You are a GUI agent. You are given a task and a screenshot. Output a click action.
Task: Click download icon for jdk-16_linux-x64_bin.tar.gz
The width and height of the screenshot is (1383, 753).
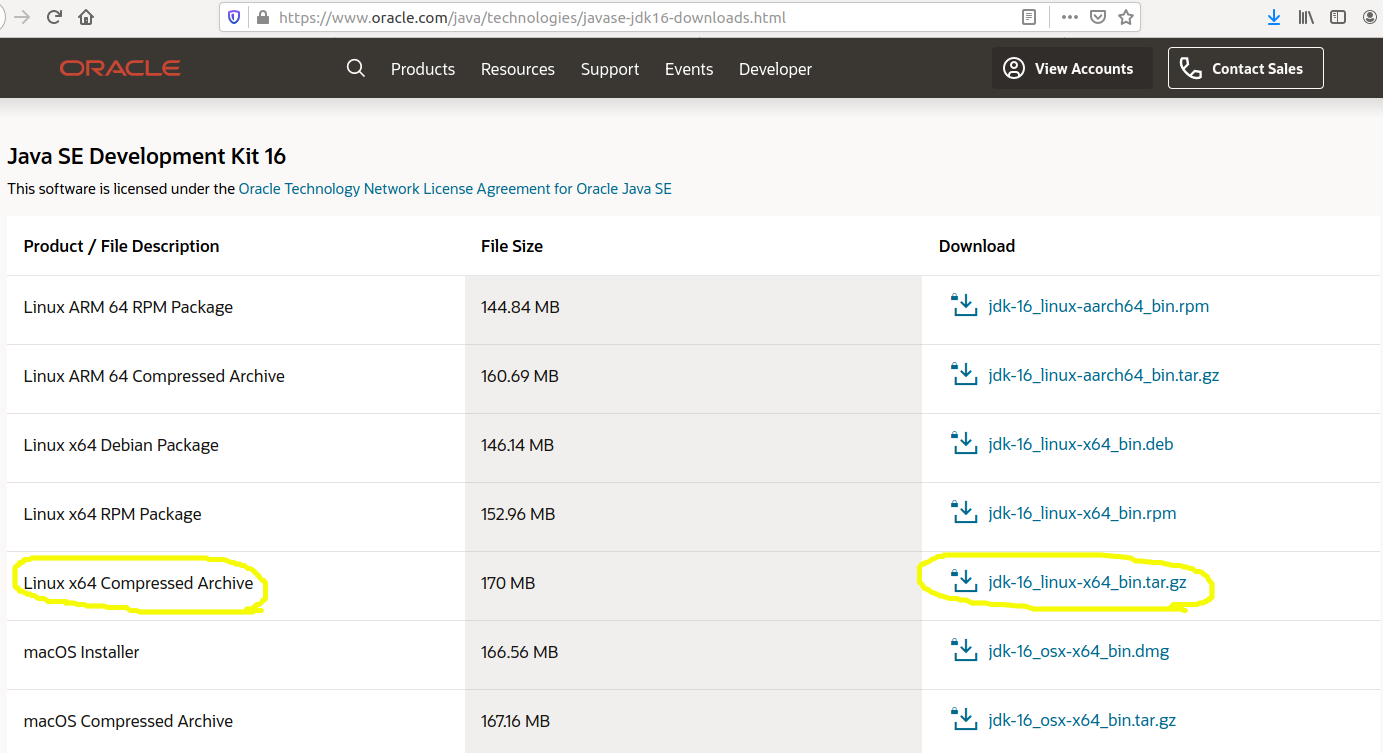[963, 581]
